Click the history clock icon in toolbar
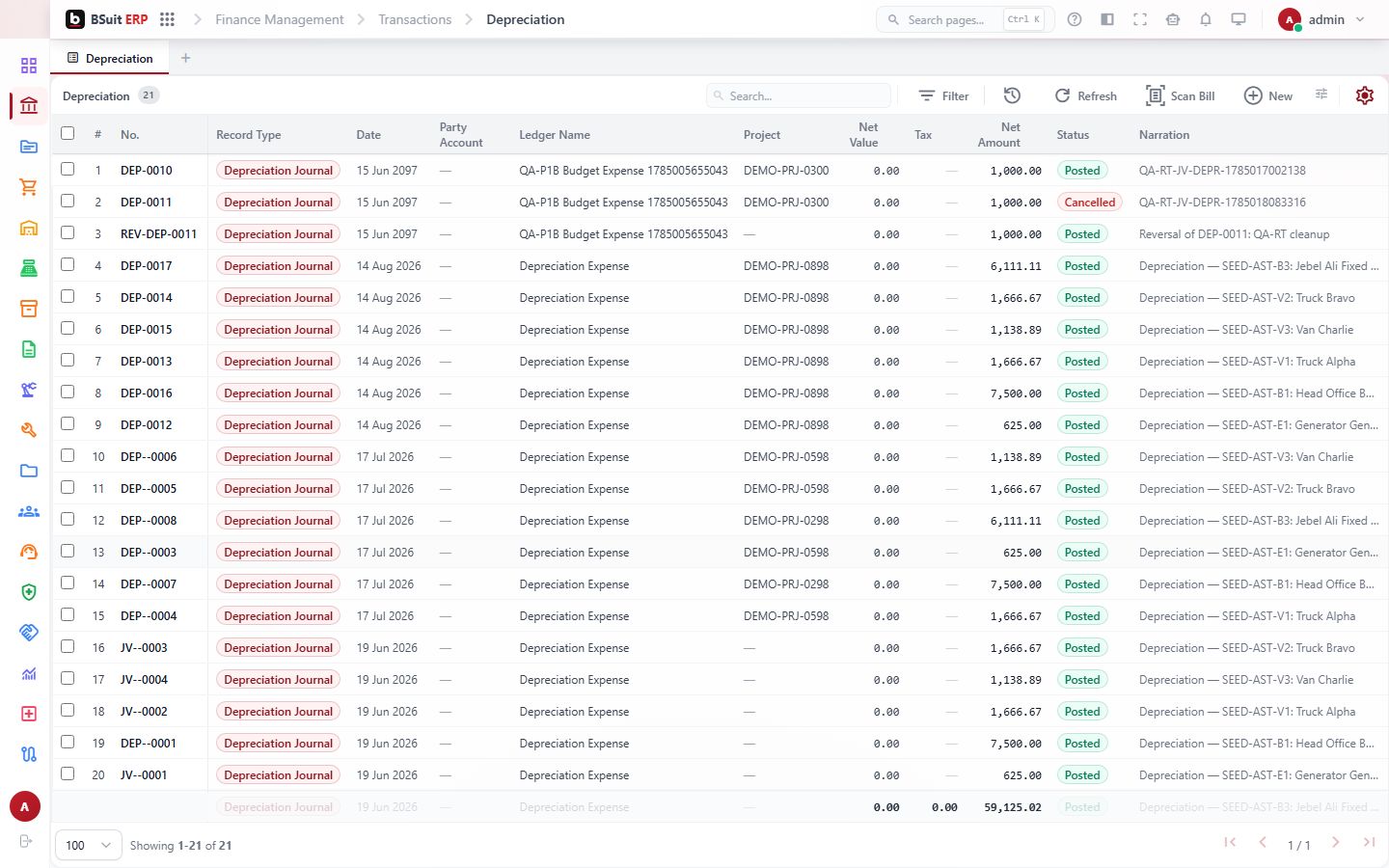The height and width of the screenshot is (868, 1389). [x=1012, y=95]
